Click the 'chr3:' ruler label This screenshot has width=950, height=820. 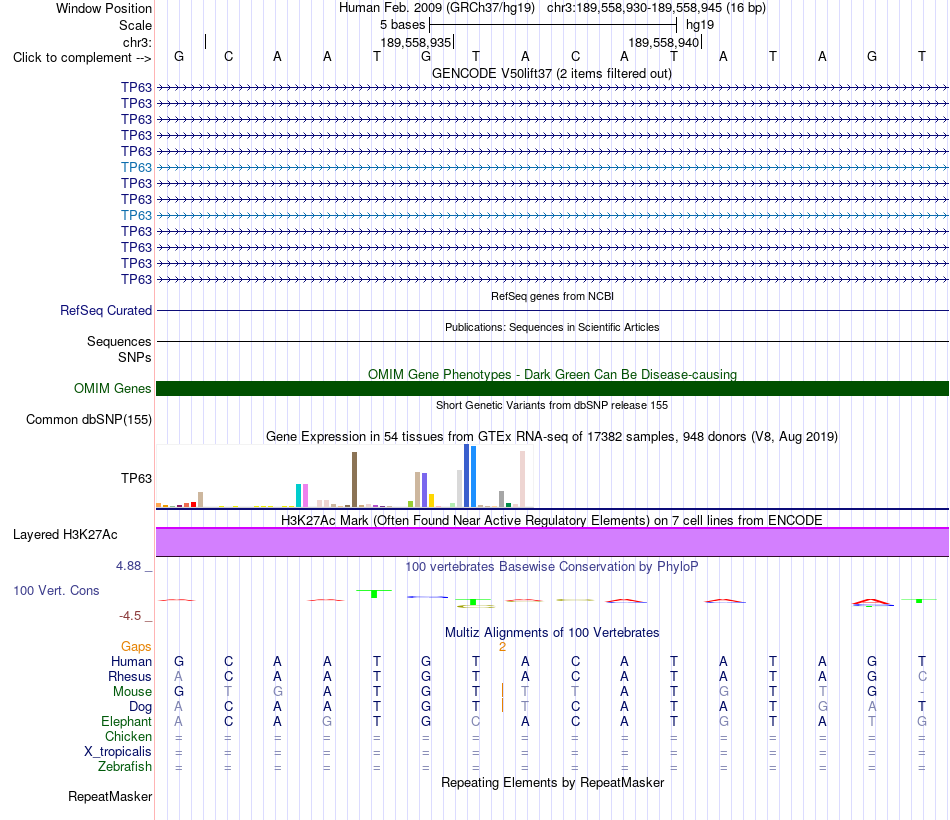137,42
